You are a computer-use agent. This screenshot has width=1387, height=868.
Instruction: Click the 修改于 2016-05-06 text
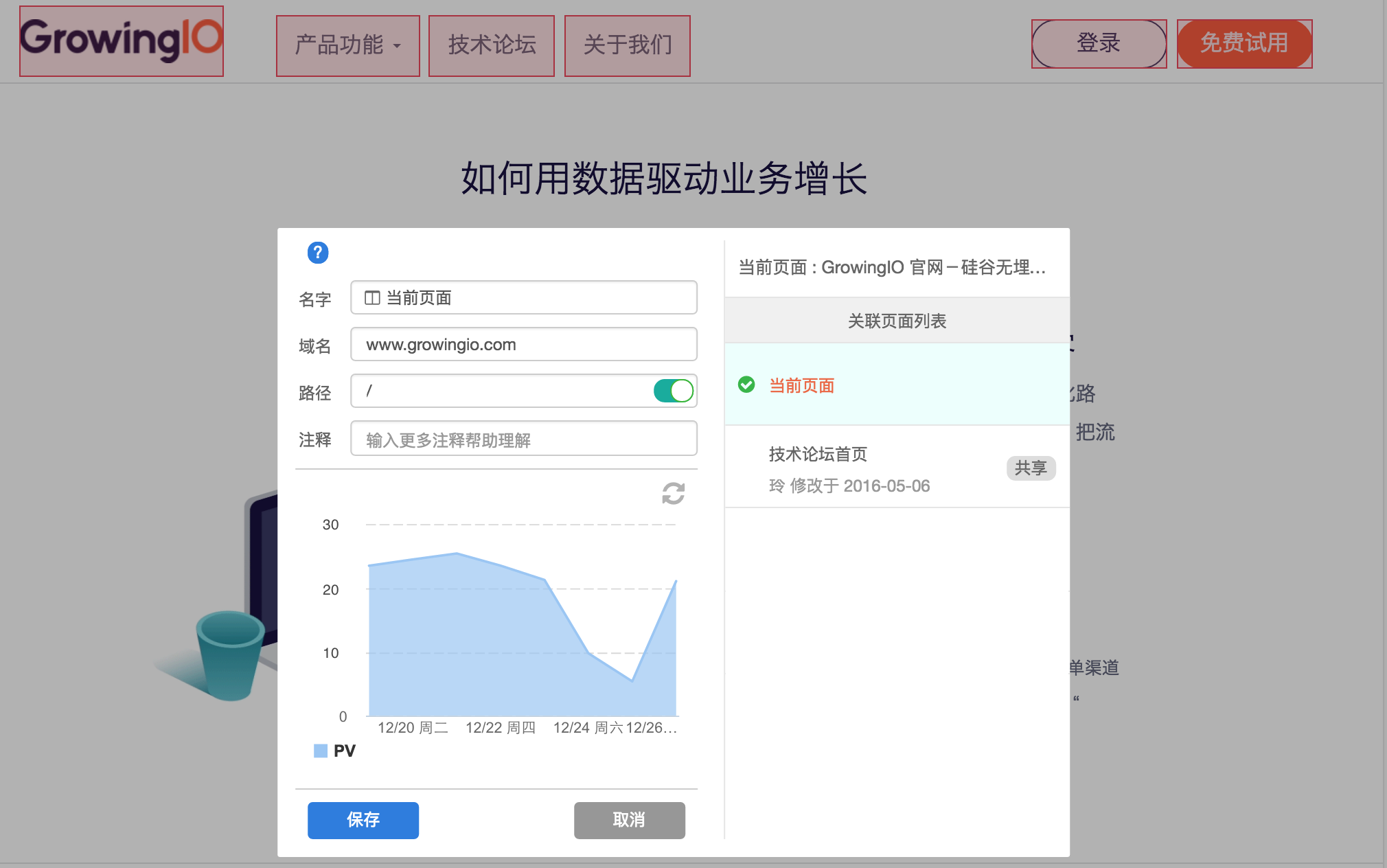[x=860, y=486]
